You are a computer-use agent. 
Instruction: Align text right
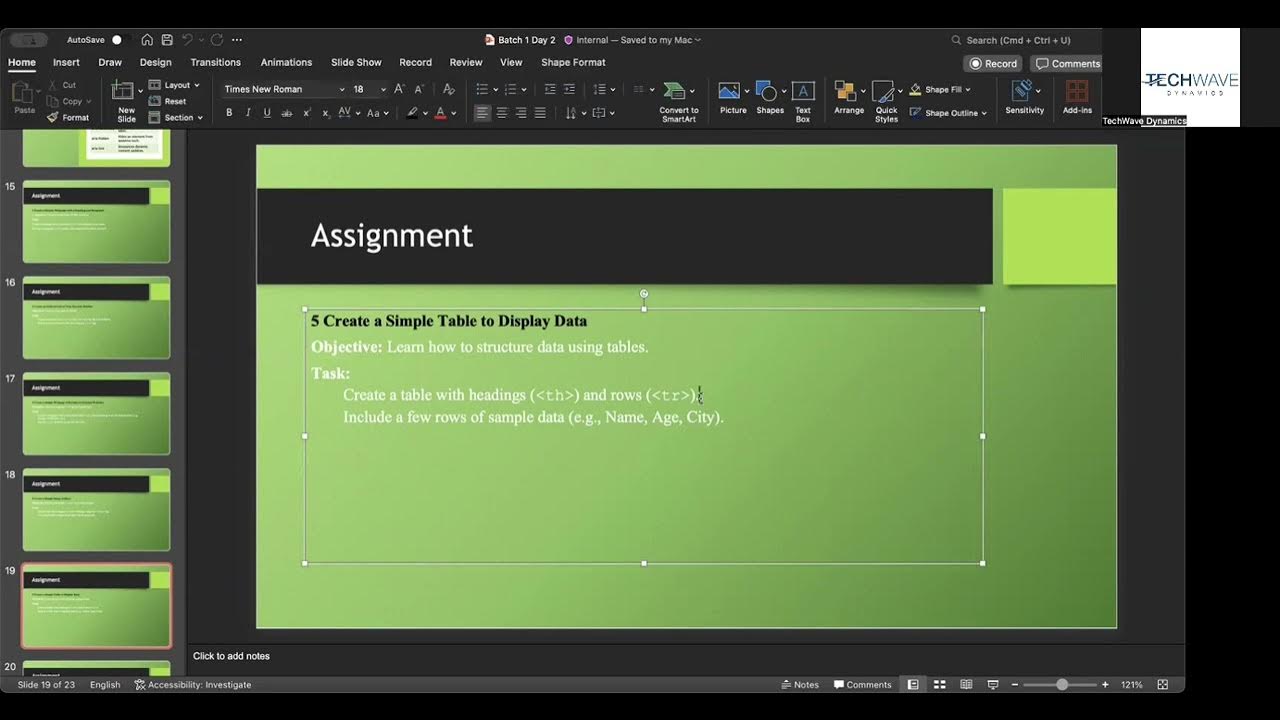click(x=521, y=113)
